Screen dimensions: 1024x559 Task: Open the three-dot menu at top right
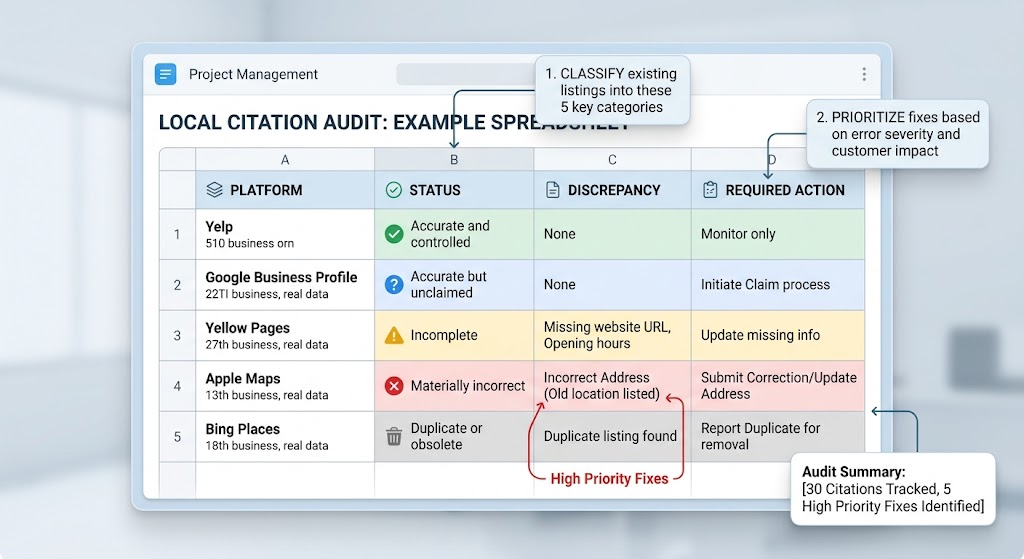click(864, 74)
